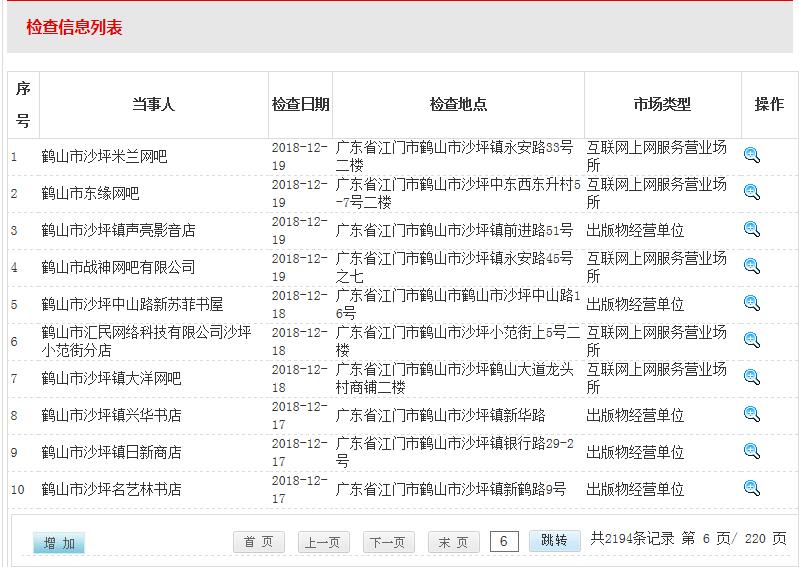Jump to last page with 末页
Image resolution: width=799 pixels, height=567 pixels.
tap(453, 542)
